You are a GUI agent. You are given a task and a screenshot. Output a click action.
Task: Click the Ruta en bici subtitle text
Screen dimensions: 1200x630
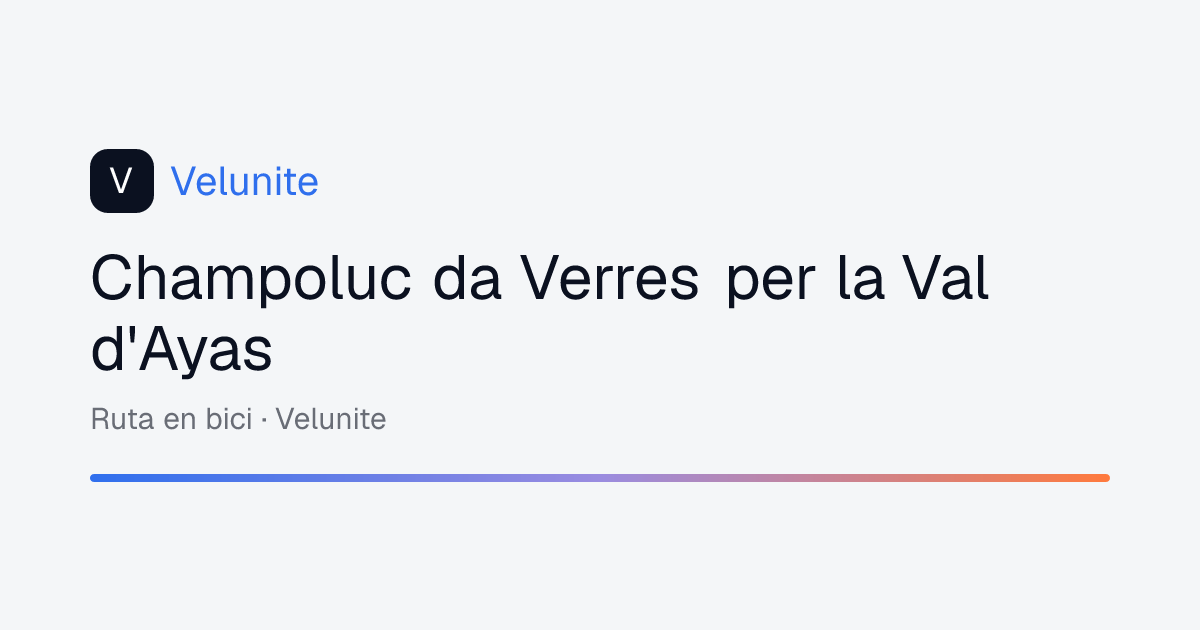point(171,419)
